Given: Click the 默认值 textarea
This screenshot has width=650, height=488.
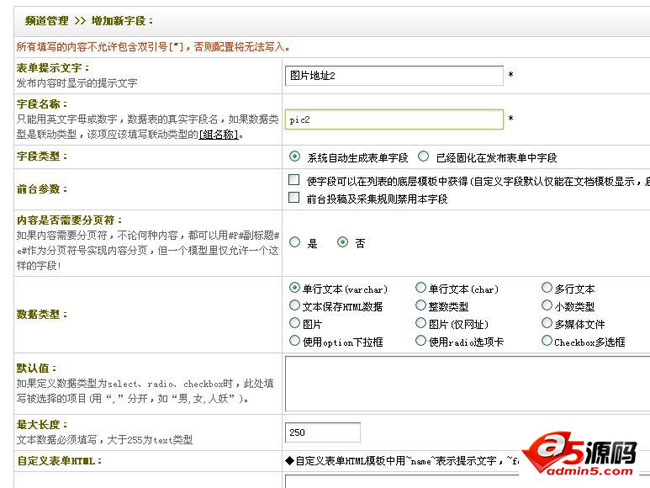Looking at the screenshot, I should pyautogui.click(x=467, y=384).
